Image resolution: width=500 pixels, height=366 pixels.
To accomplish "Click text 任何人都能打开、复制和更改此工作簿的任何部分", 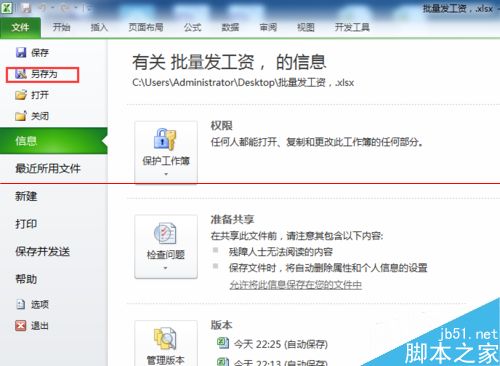I will 317,142.
